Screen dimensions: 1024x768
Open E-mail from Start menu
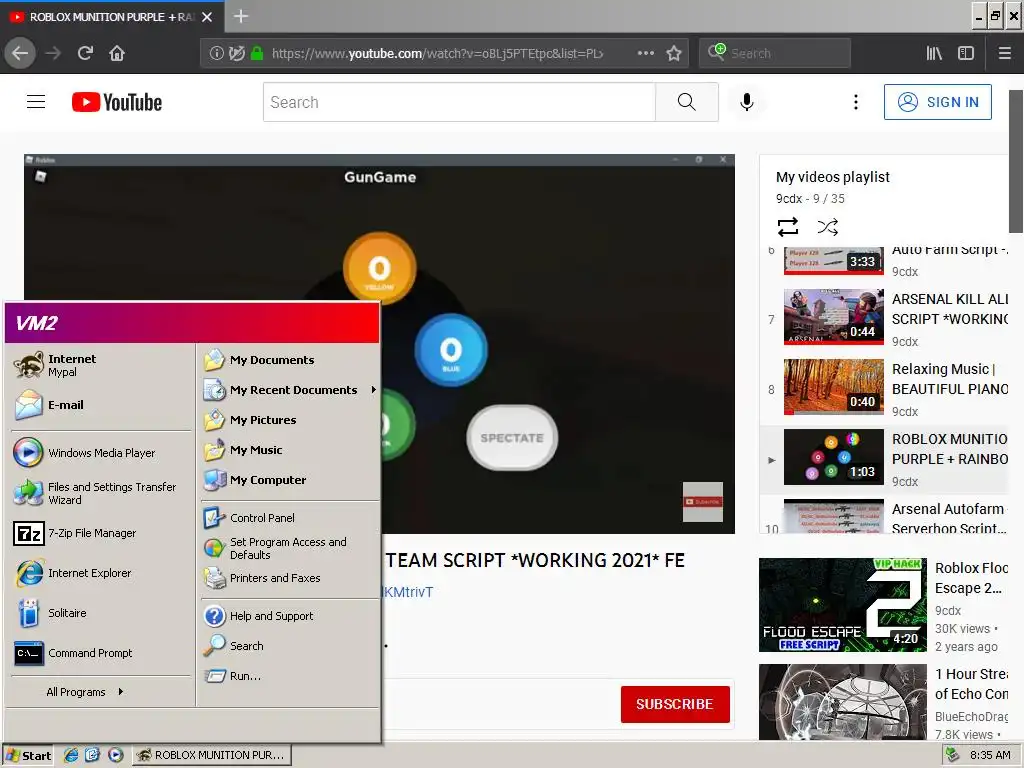(101, 405)
